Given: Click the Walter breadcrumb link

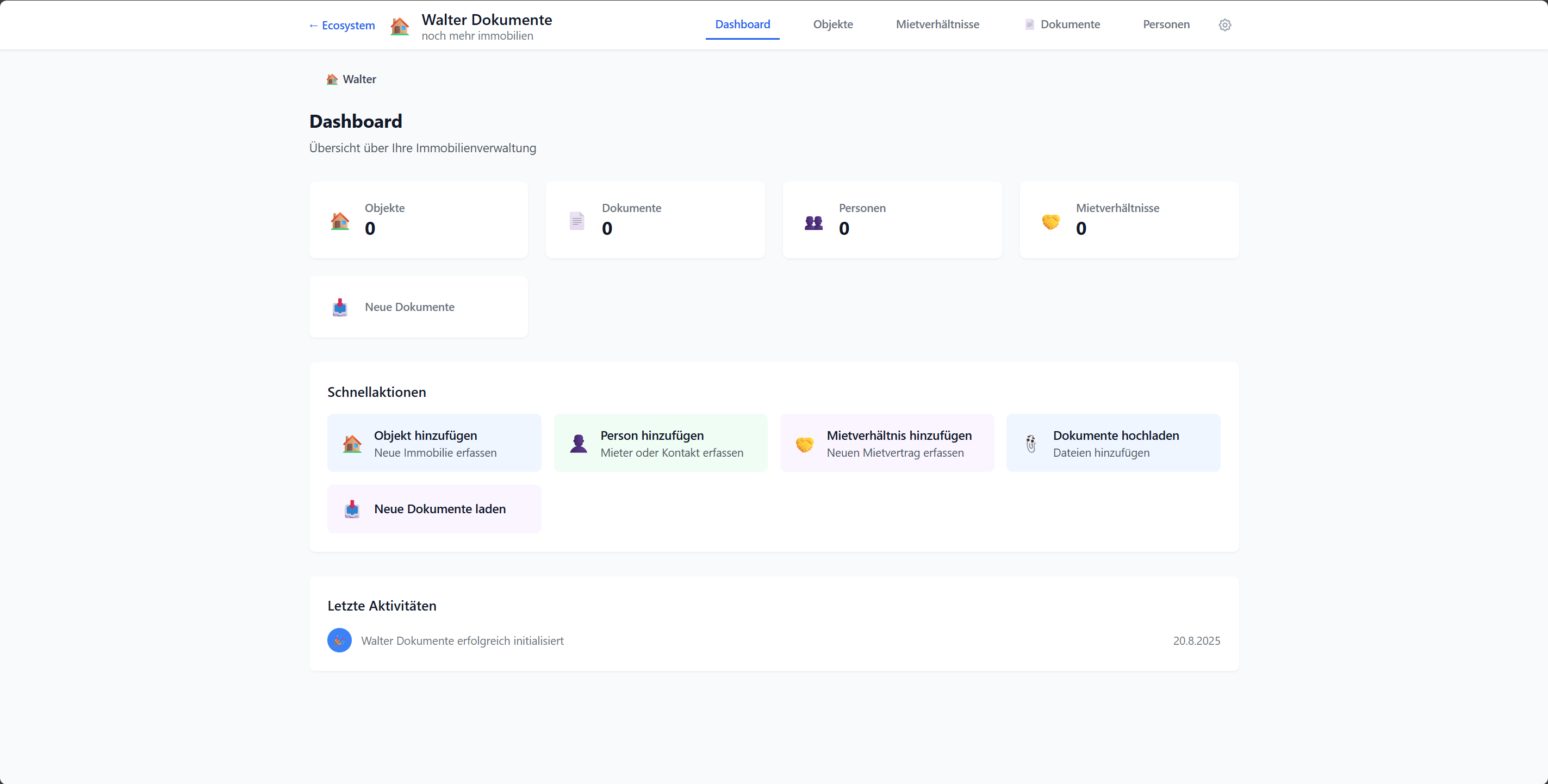Looking at the screenshot, I should [x=352, y=79].
